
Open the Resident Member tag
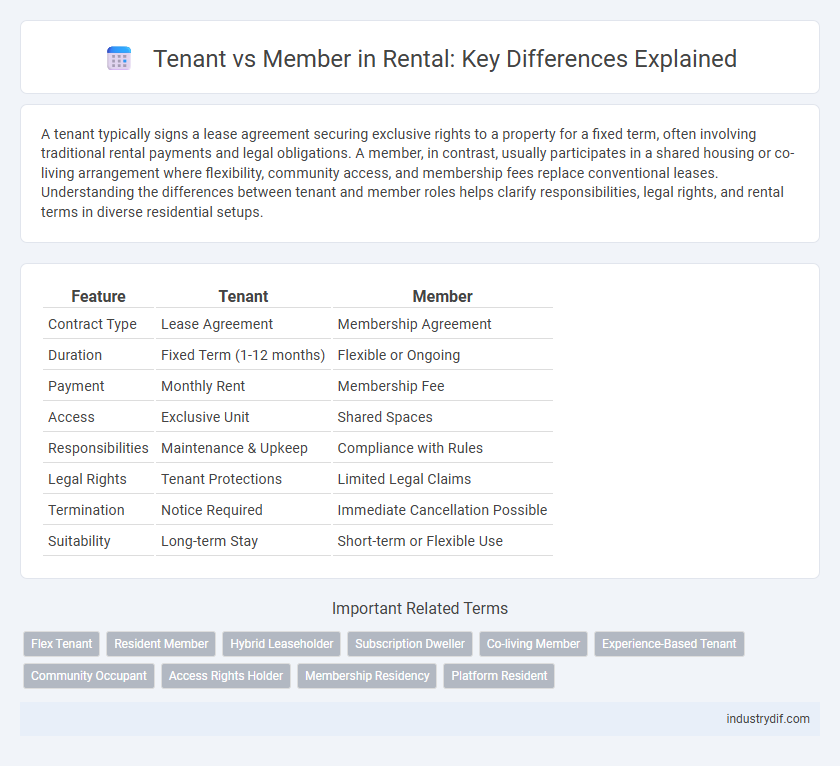click(x=161, y=644)
